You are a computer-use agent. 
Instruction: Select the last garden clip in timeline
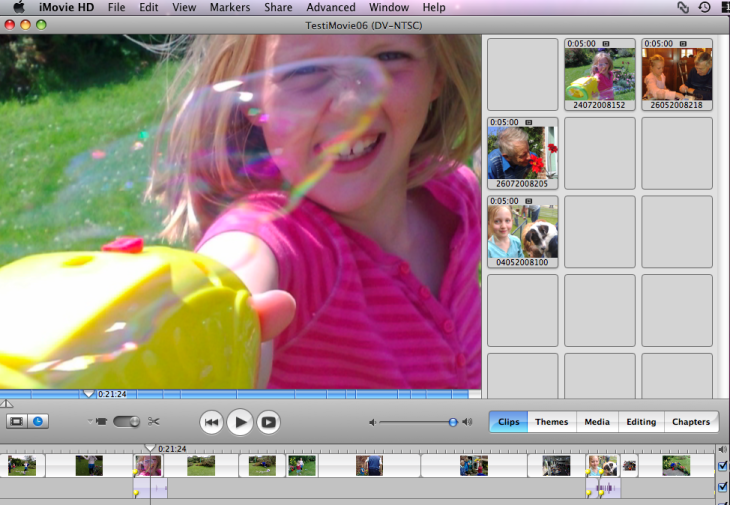(676, 465)
